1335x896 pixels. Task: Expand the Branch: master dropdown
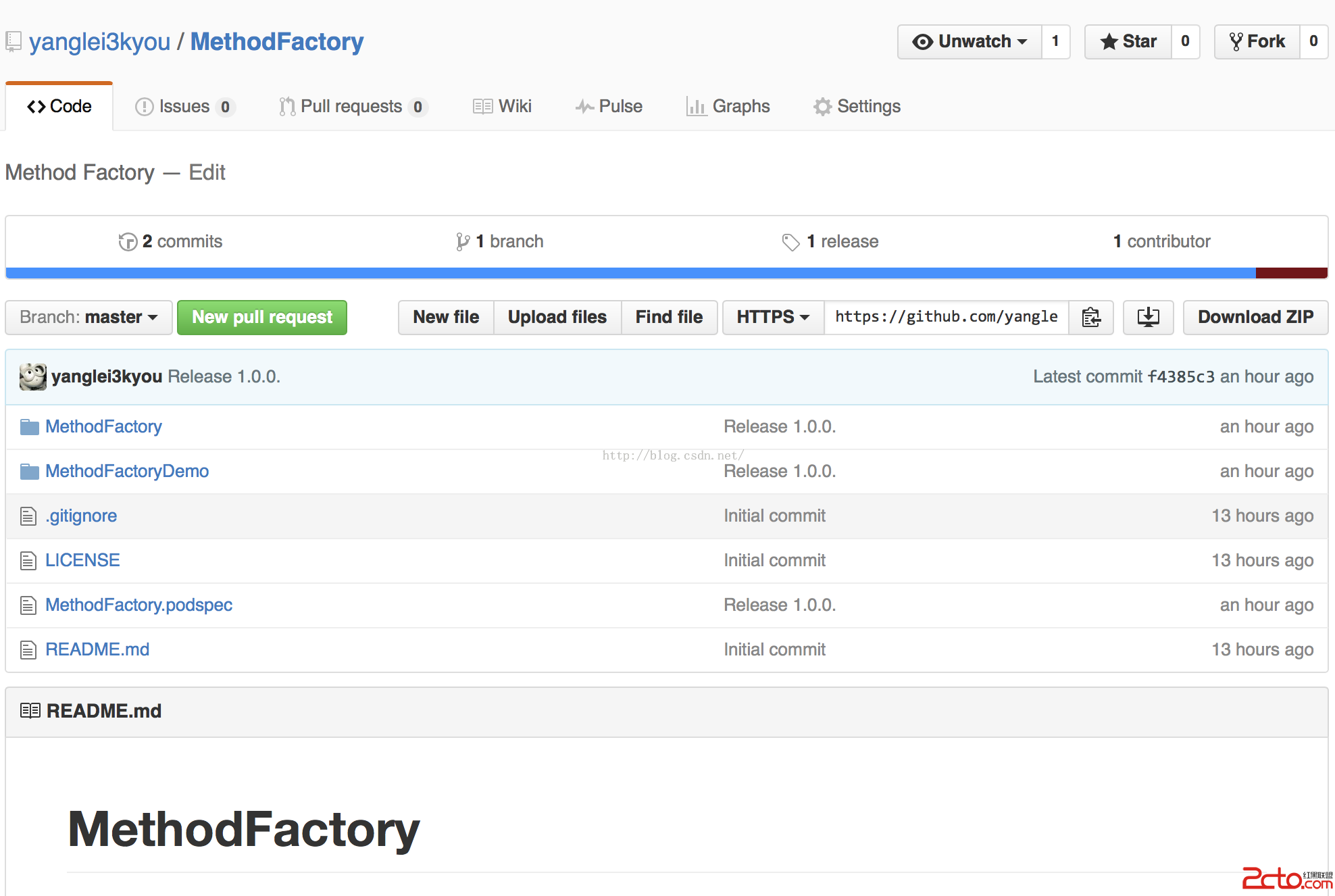click(x=89, y=317)
